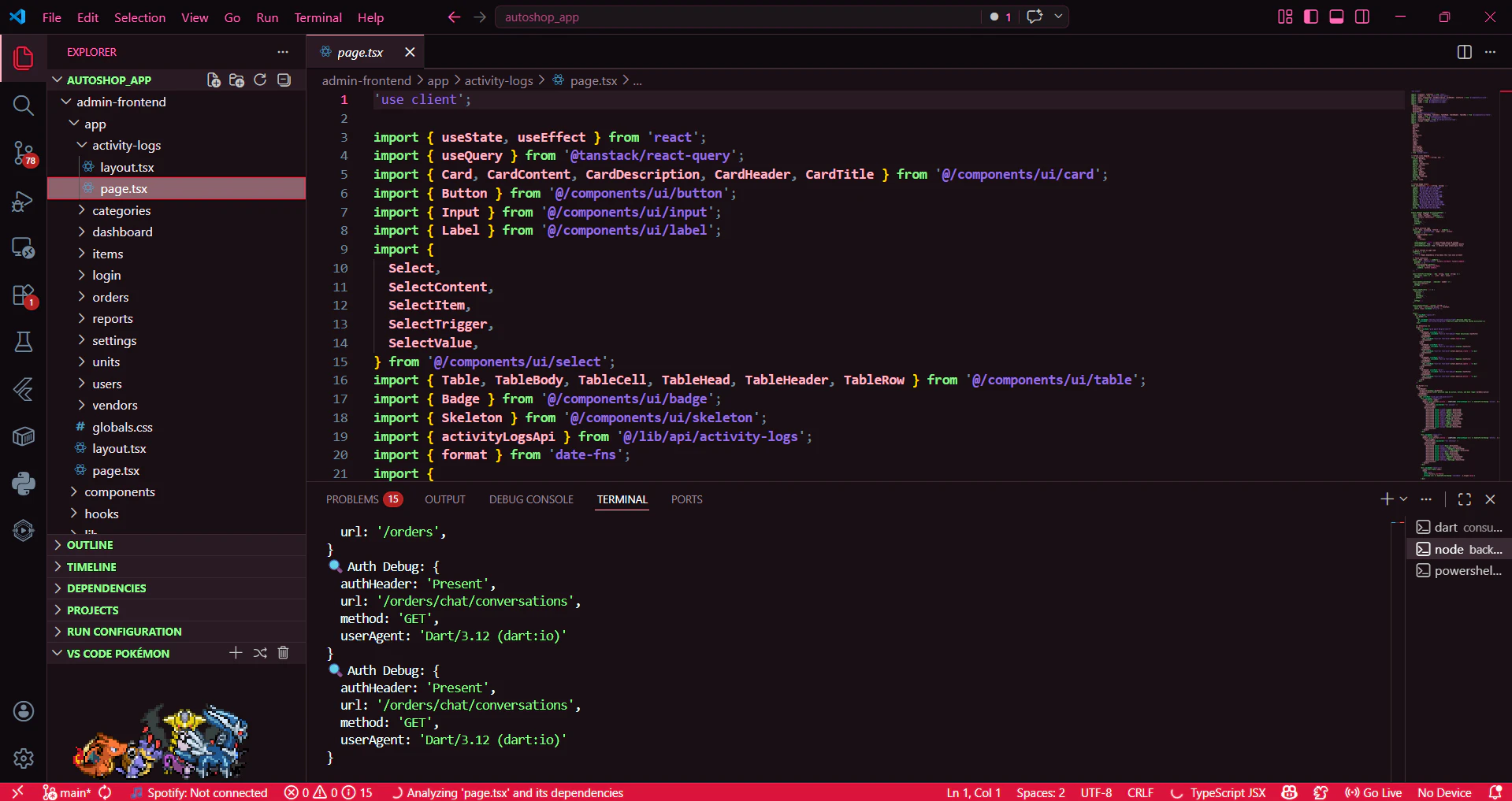Toggle the primary side bar

(1310, 17)
